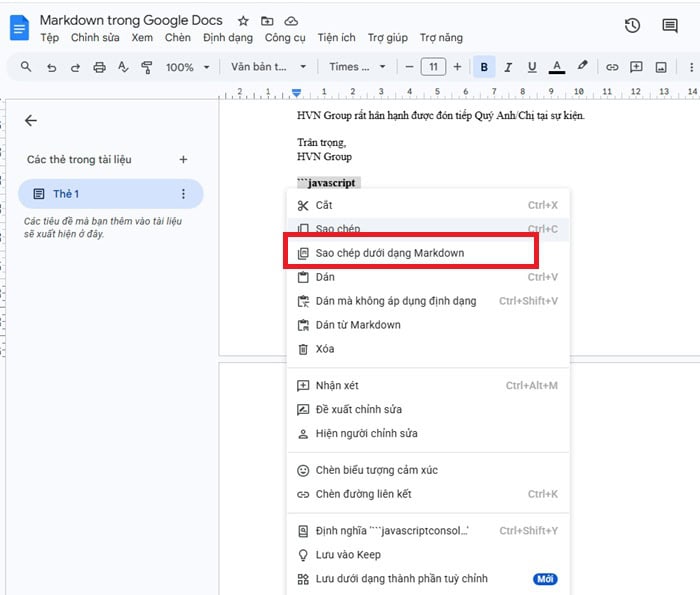700x595 pixels.
Task: Add a new tab with plus button
Action: pos(183,159)
